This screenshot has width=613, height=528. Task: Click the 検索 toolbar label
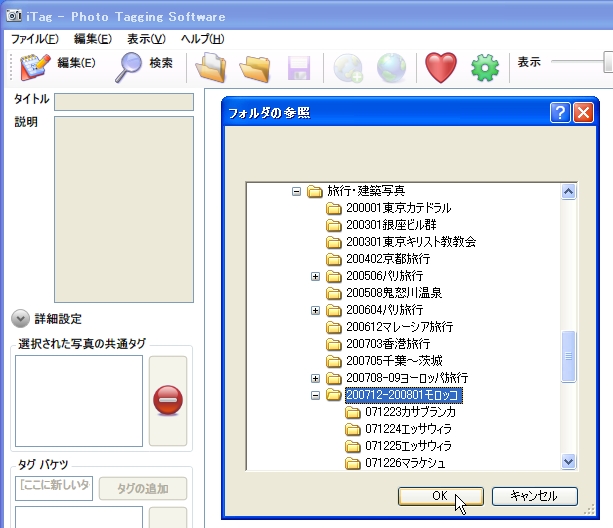(x=161, y=63)
